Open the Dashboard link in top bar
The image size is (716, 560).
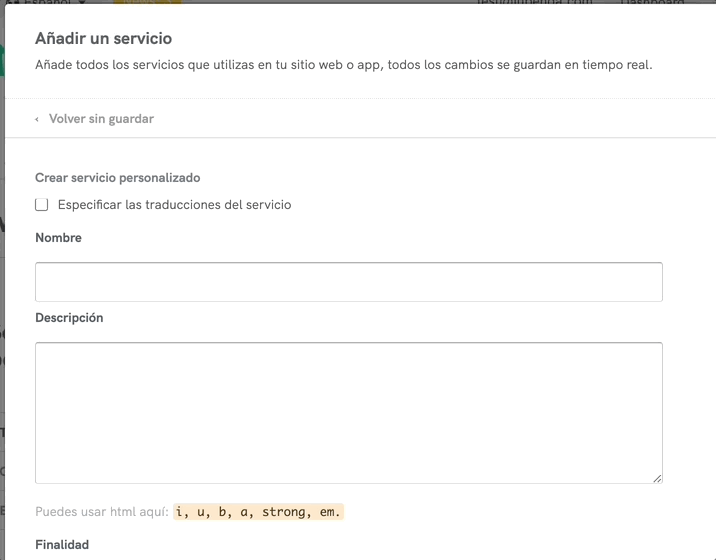(x=652, y=3)
